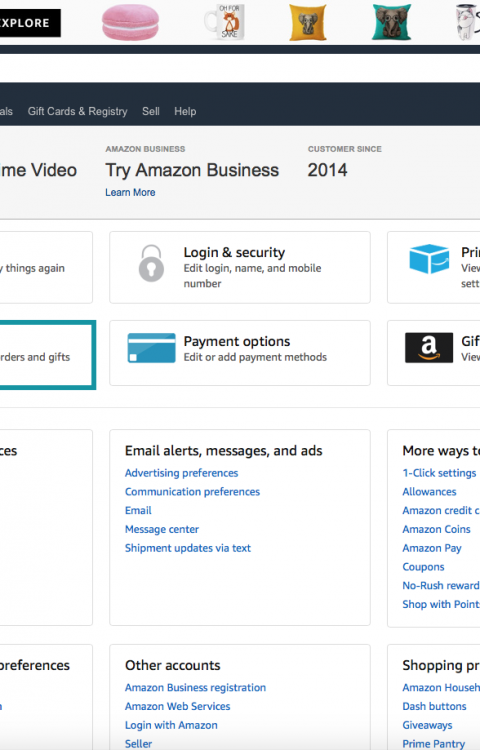Select the fox mug product image
Screen dimensions: 480x750
[226, 22]
